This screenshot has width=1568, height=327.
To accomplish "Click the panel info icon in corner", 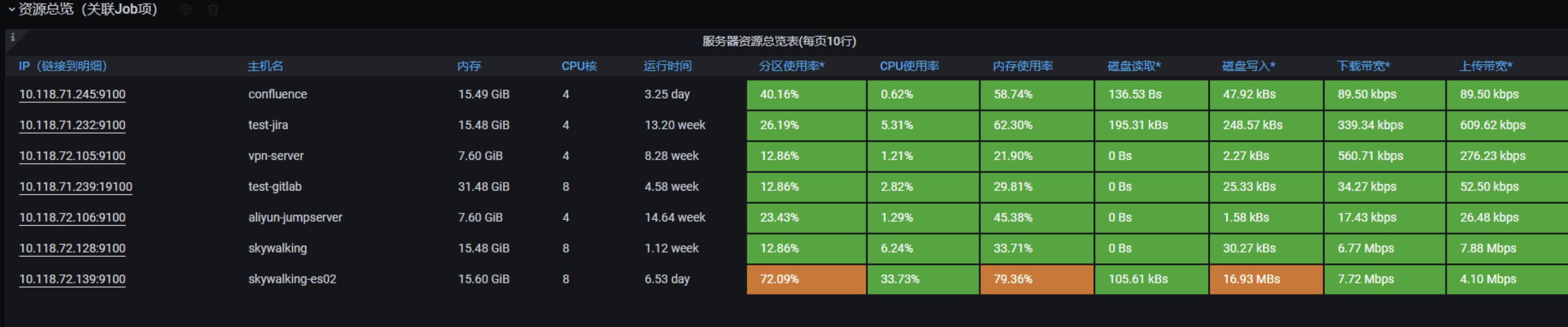I will pos(13,36).
